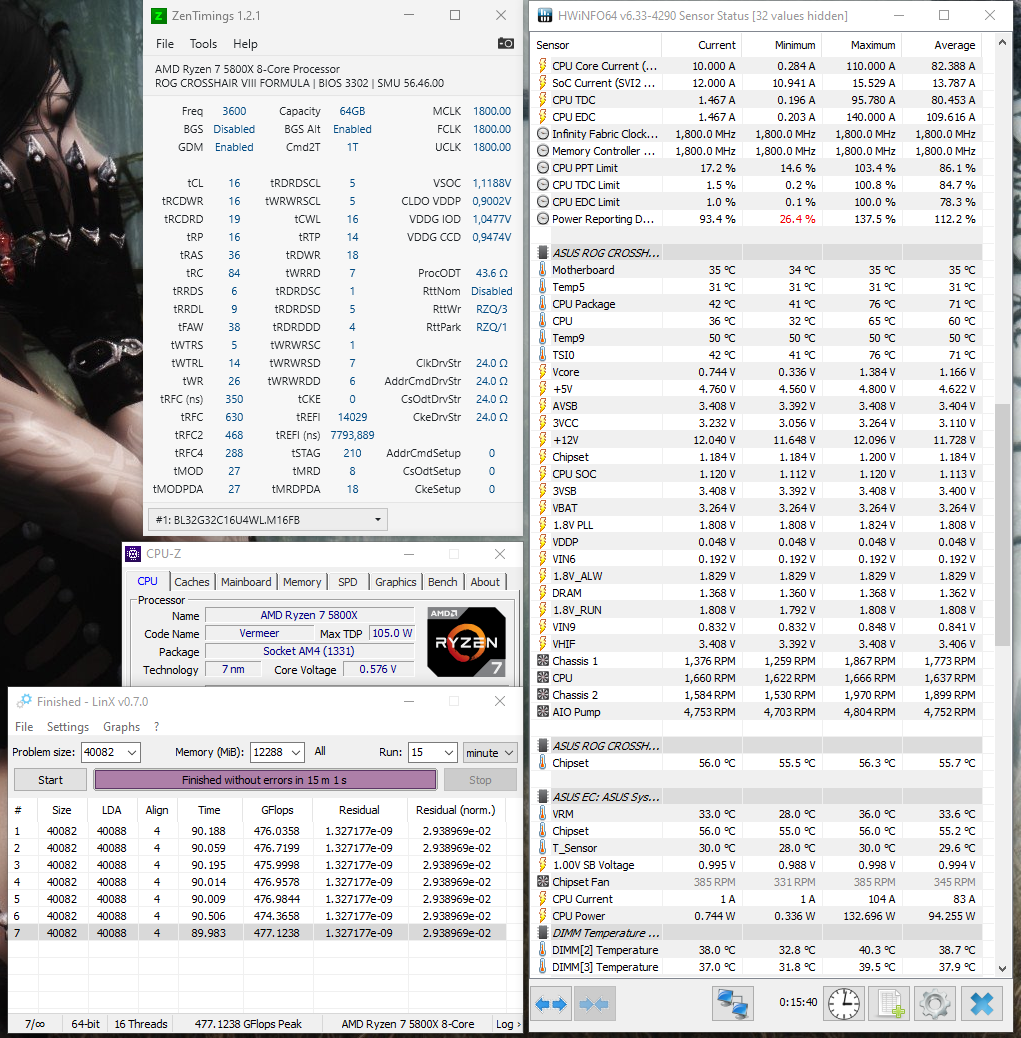The height and width of the screenshot is (1038, 1021).
Task: Open HWiNFO remote network monitors icon
Action: pyautogui.click(x=733, y=1004)
